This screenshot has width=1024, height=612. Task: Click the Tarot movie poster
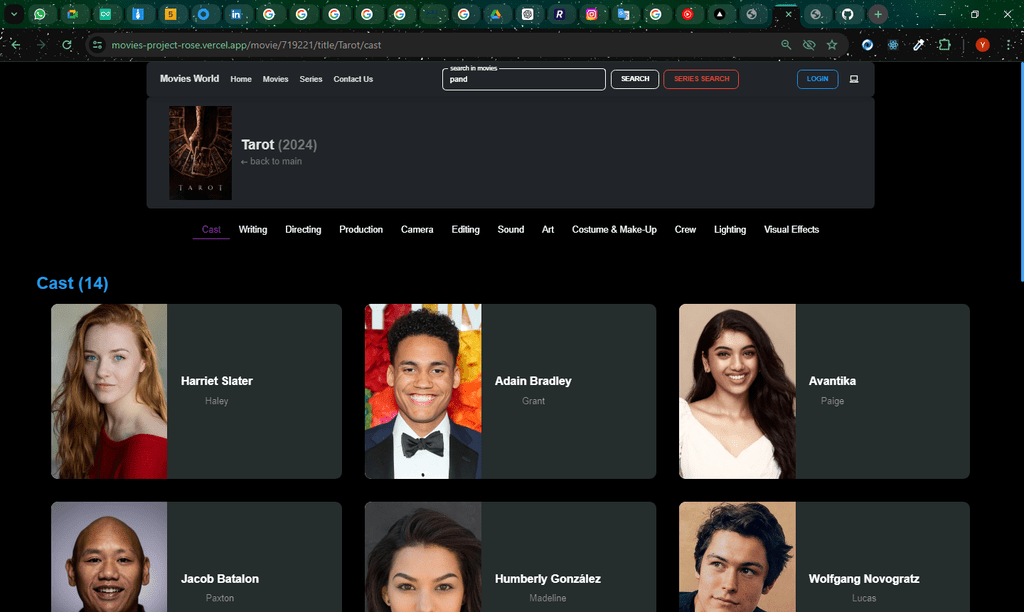[200, 153]
